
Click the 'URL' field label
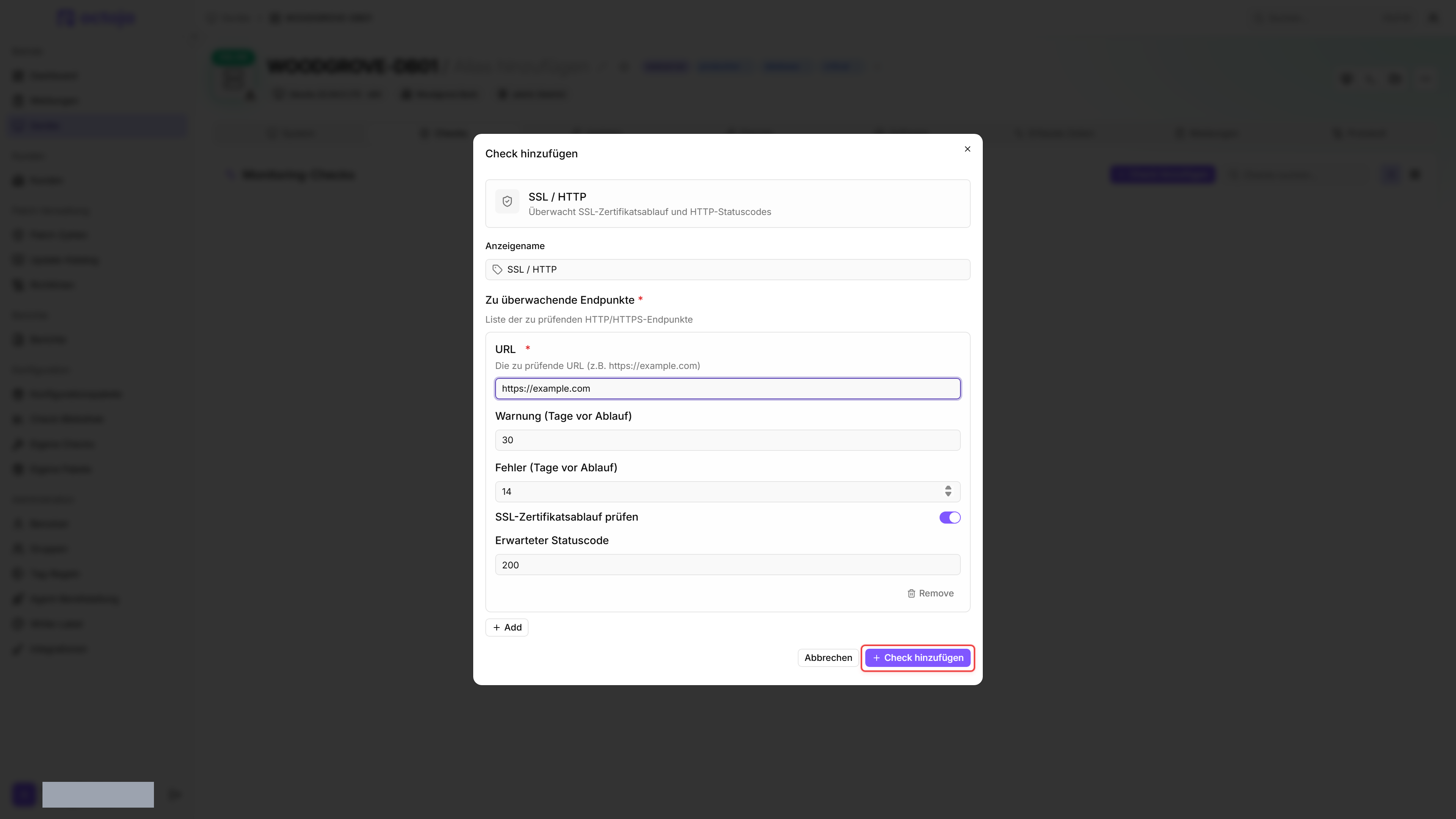(505, 349)
